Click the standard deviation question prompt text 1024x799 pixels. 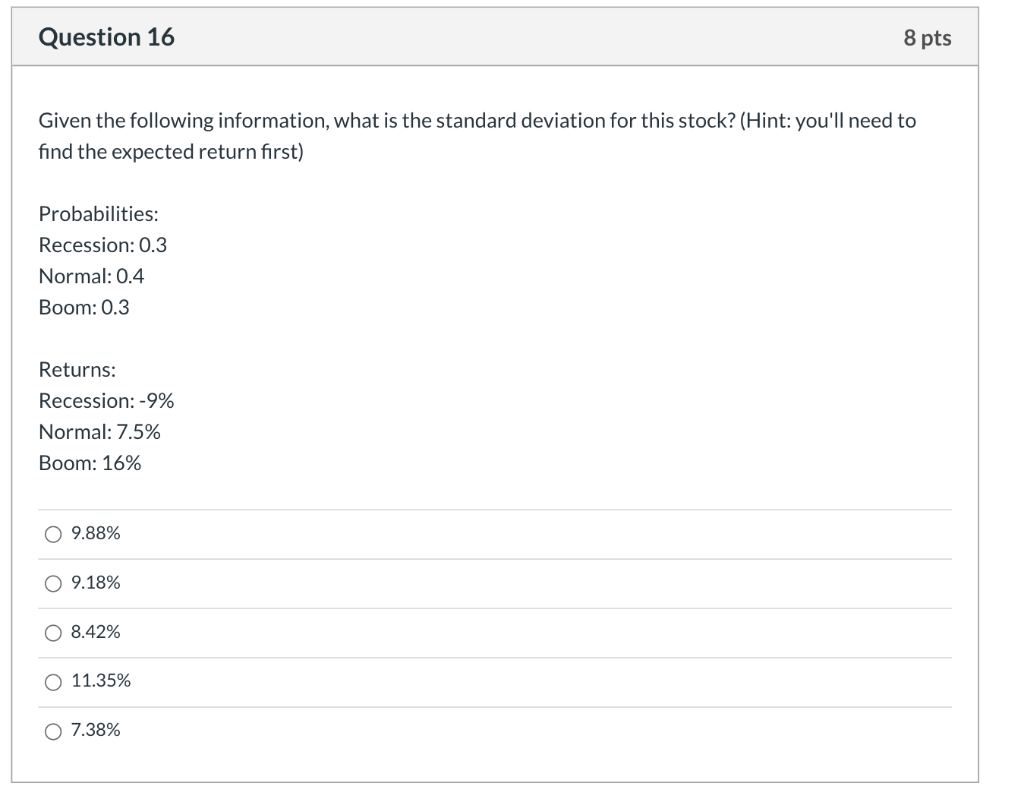pos(476,121)
